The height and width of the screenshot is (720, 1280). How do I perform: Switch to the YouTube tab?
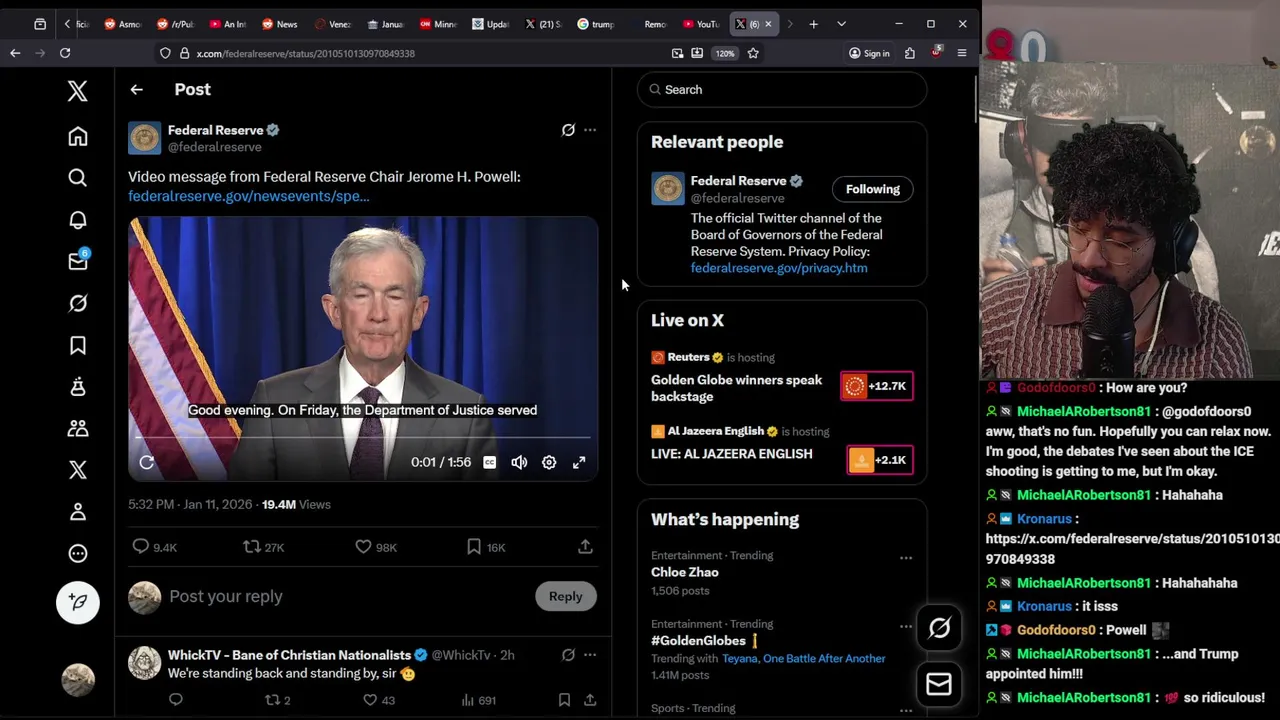click(700, 24)
